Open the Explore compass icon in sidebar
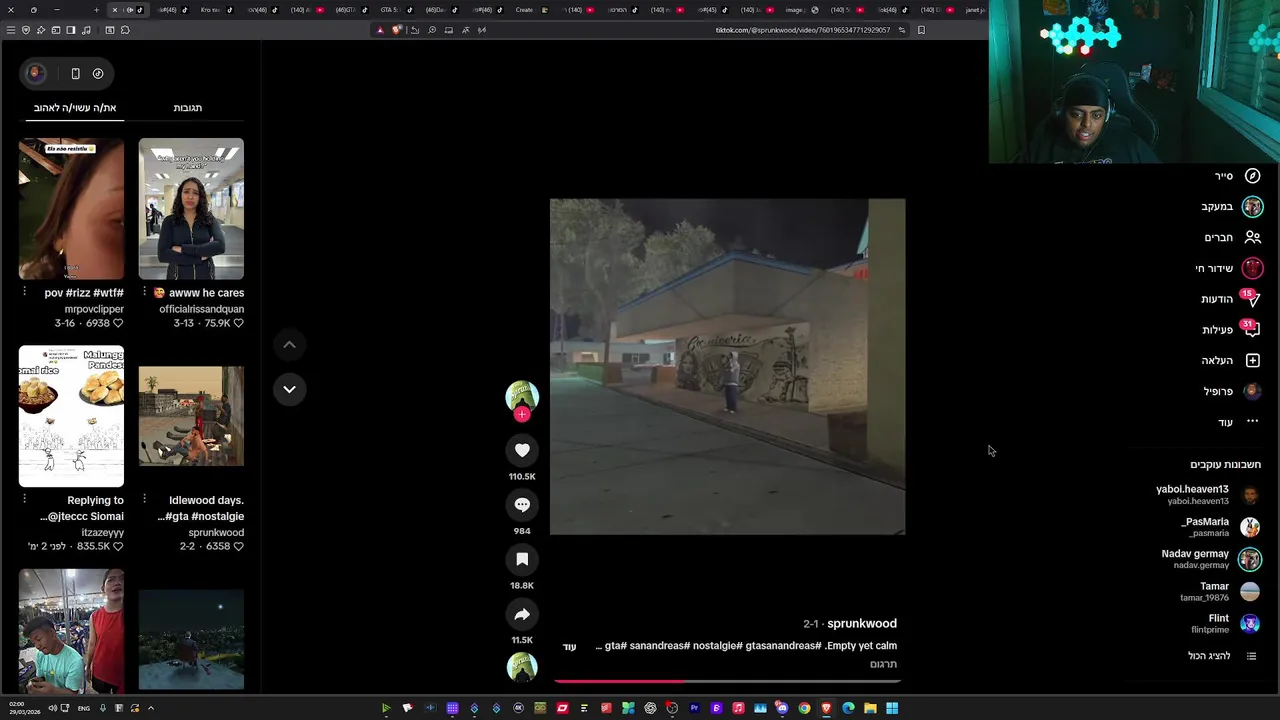 [x=1252, y=176]
